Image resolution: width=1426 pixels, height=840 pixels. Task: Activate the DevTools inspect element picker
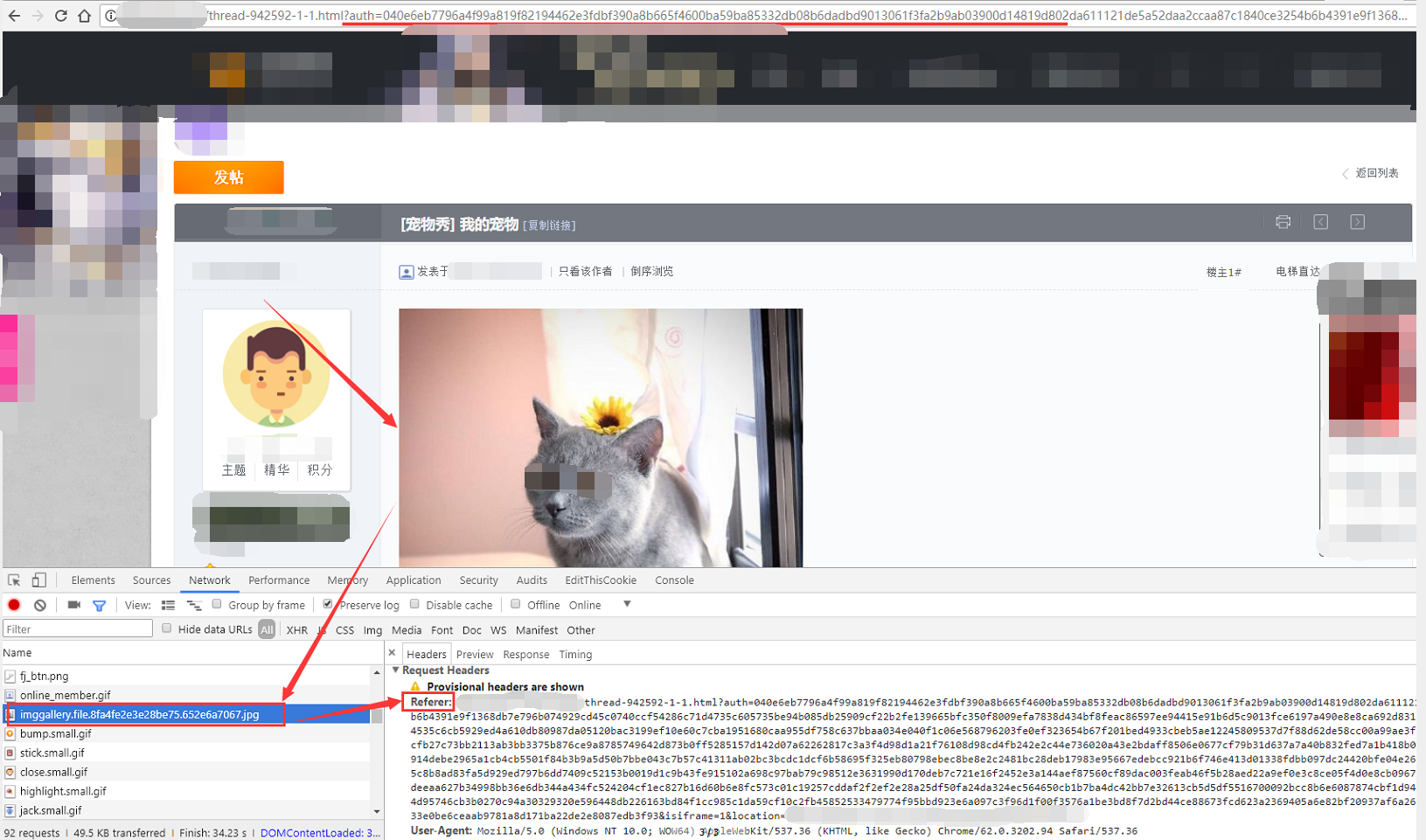pyautogui.click(x=14, y=580)
